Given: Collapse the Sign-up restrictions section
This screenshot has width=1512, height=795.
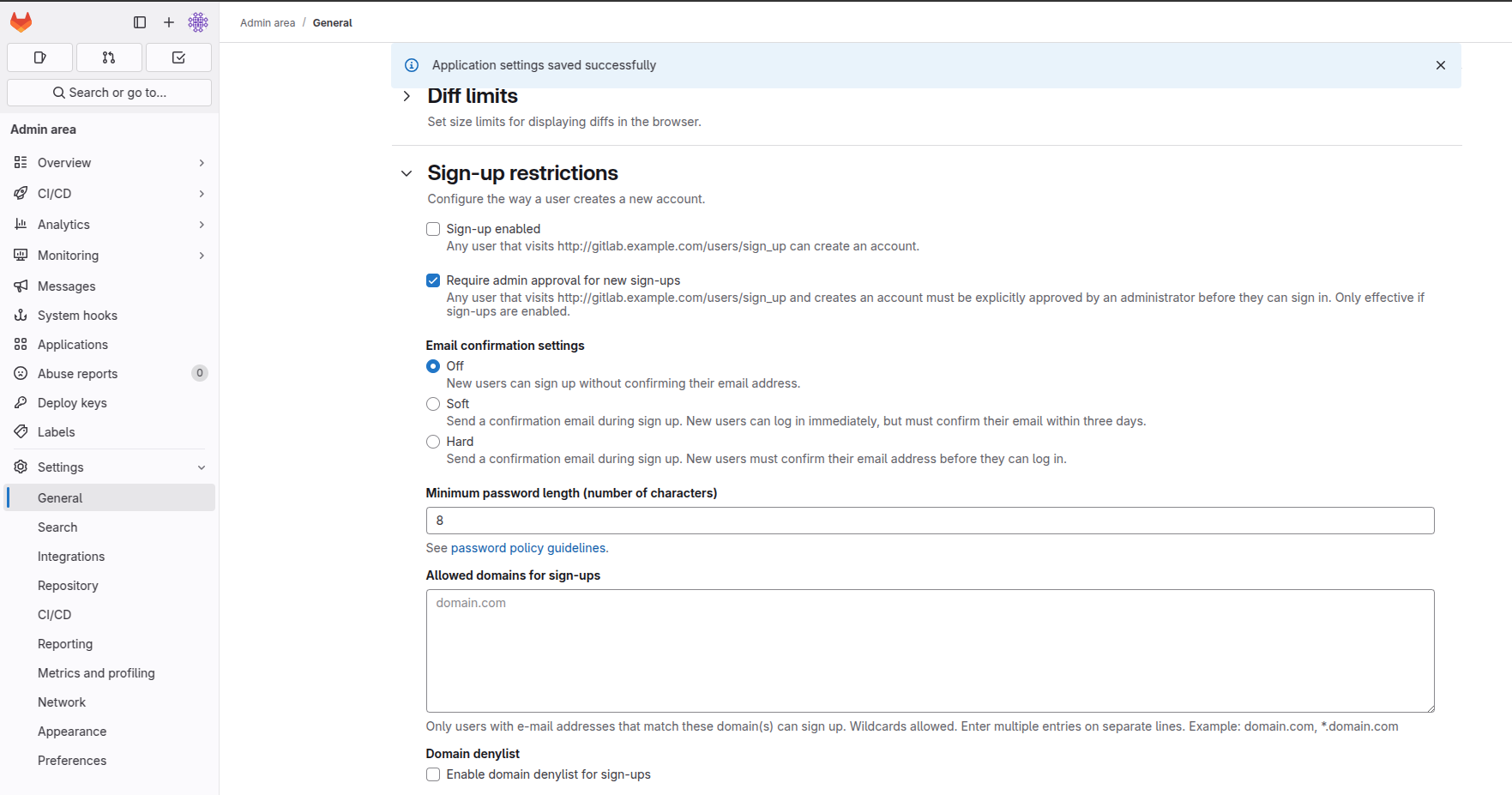Looking at the screenshot, I should 407,173.
